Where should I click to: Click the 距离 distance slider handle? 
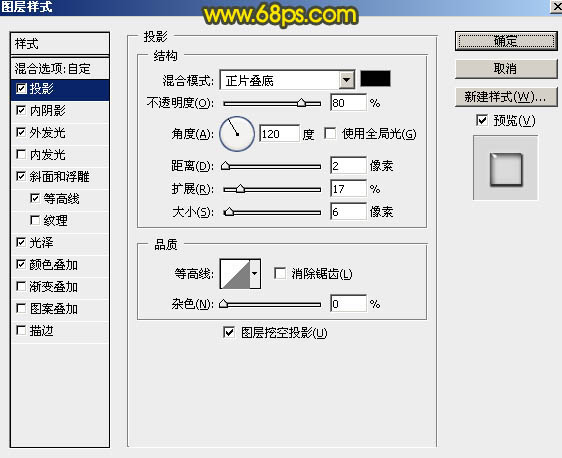[x=225, y=166]
